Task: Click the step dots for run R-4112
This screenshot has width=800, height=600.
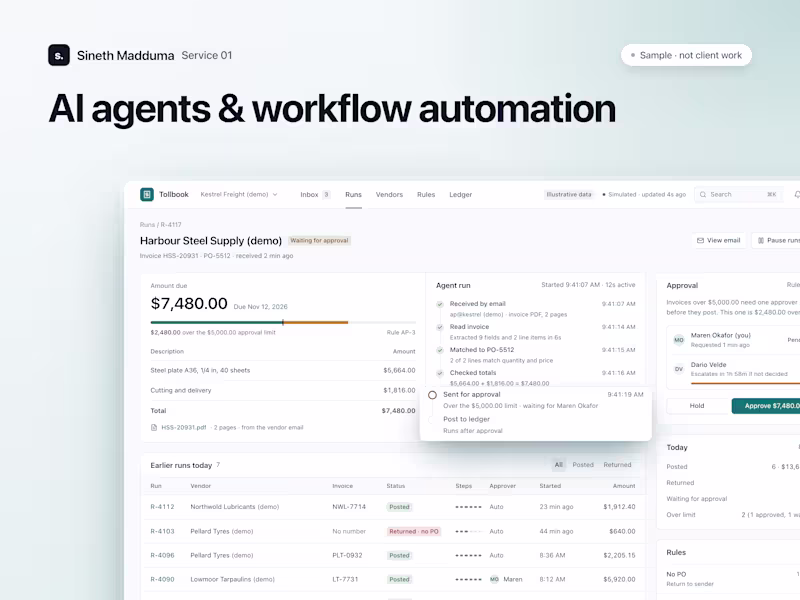Action: 468,507
